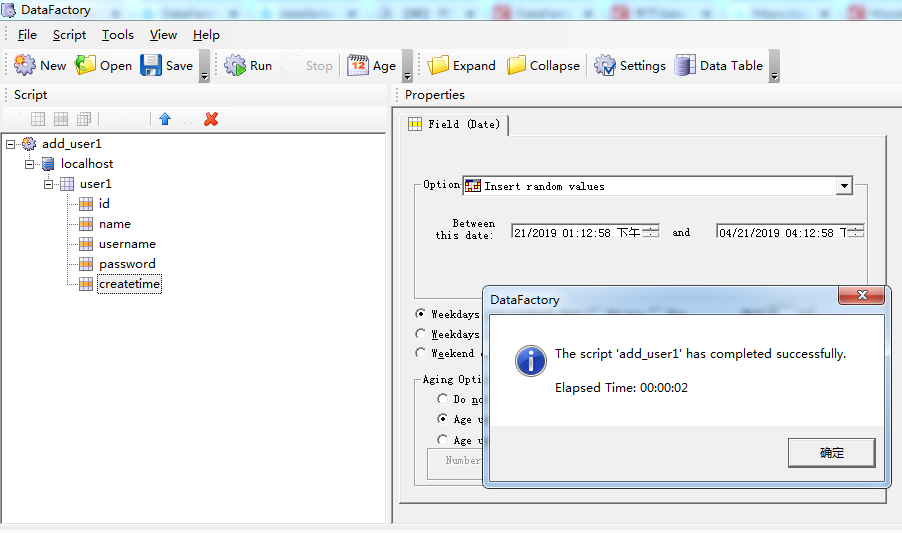Click the first grid icon in the Script toolbar

coord(38,119)
